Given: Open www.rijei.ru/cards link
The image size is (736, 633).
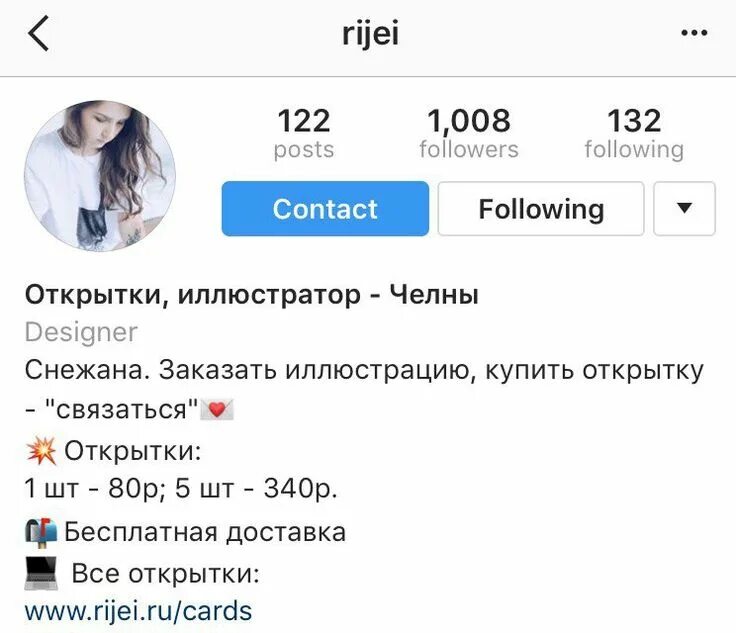Looking at the screenshot, I should tap(138, 611).
